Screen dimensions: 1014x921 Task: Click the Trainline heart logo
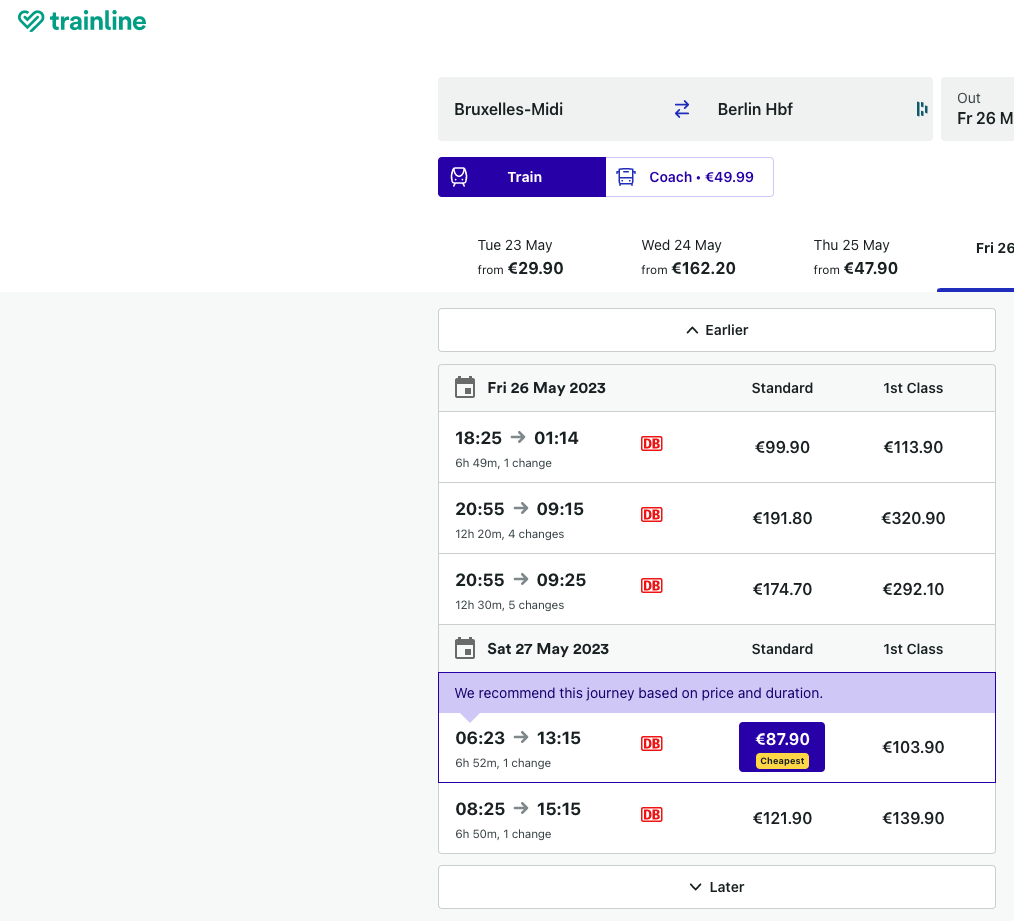tap(32, 21)
